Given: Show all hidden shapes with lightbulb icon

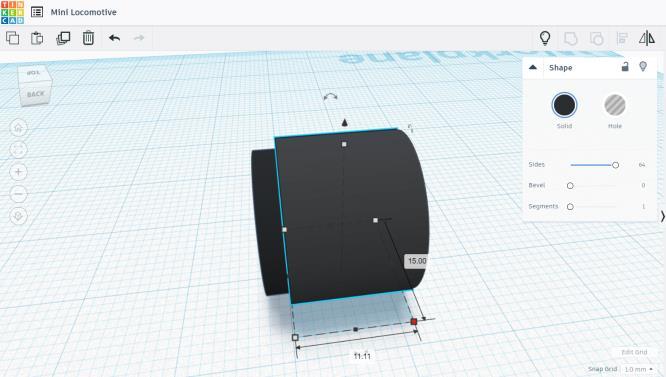Looking at the screenshot, I should pos(545,38).
